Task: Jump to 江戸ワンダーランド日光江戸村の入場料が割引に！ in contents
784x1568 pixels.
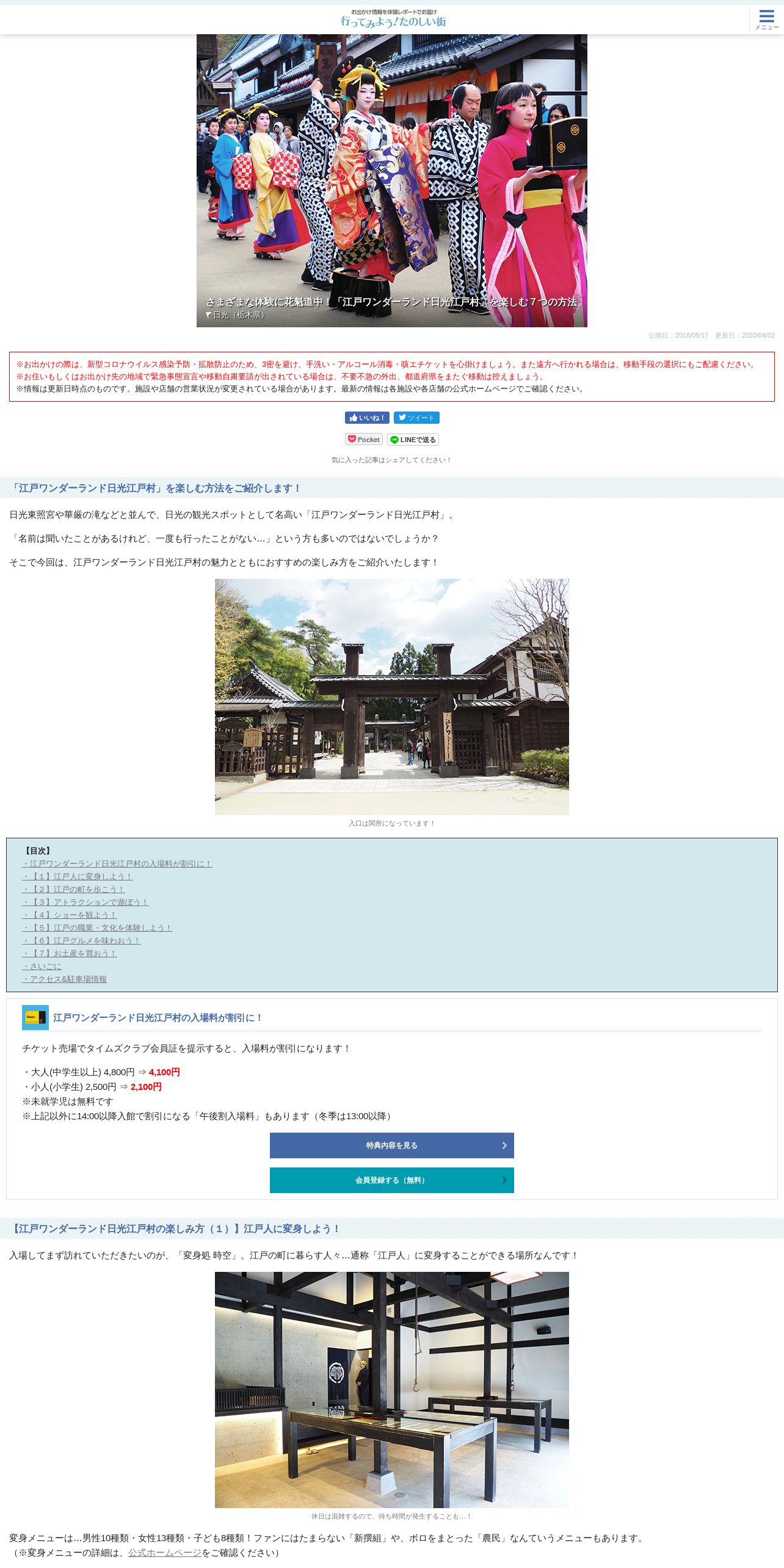Action: (117, 864)
